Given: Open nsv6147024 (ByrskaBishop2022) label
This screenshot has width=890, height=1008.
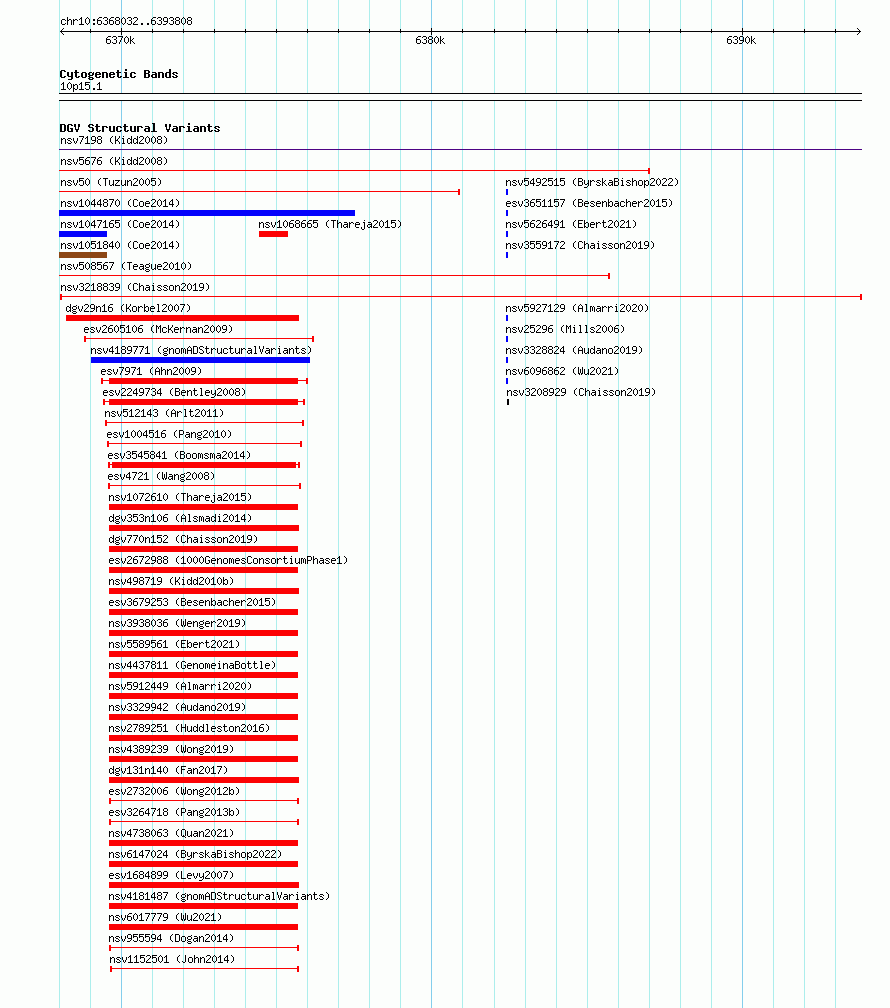Looking at the screenshot, I should (195, 854).
